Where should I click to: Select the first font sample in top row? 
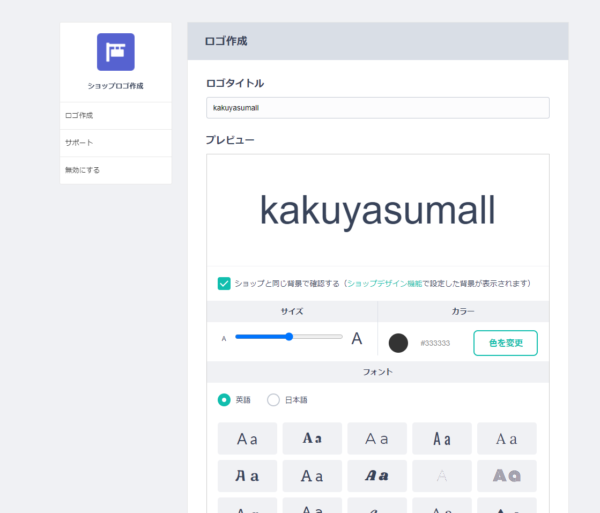pyautogui.click(x=247, y=438)
